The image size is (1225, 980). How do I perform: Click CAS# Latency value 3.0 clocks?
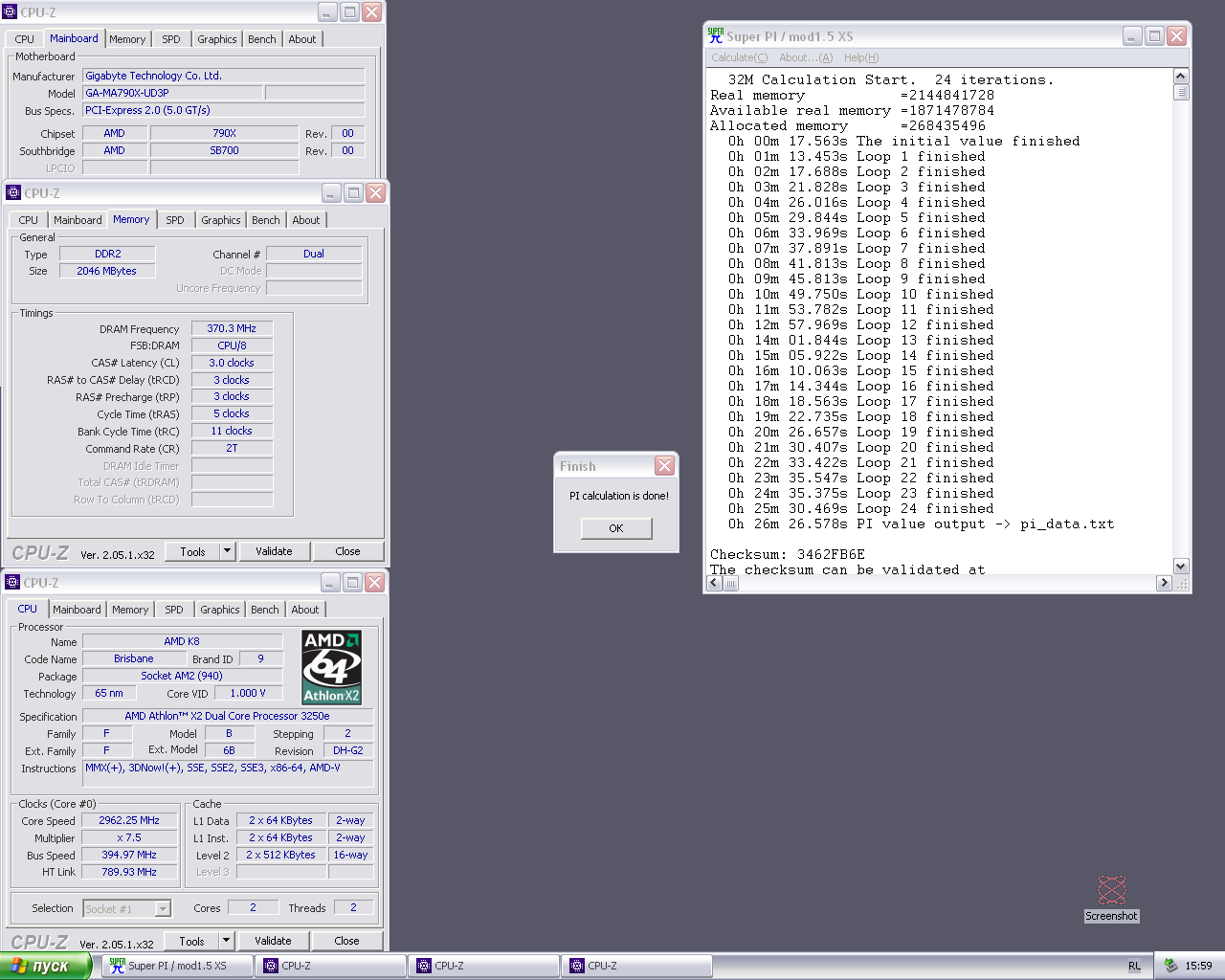click(x=232, y=363)
